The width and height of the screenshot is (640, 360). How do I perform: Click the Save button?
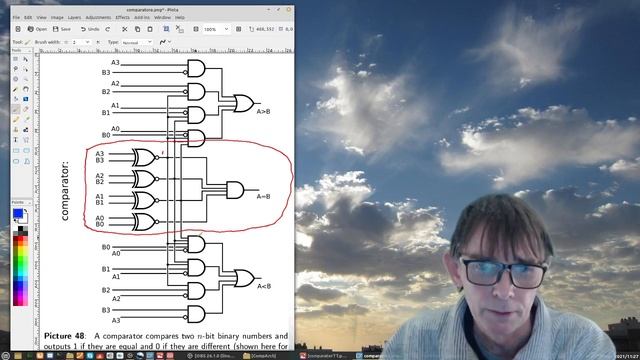click(x=62, y=29)
